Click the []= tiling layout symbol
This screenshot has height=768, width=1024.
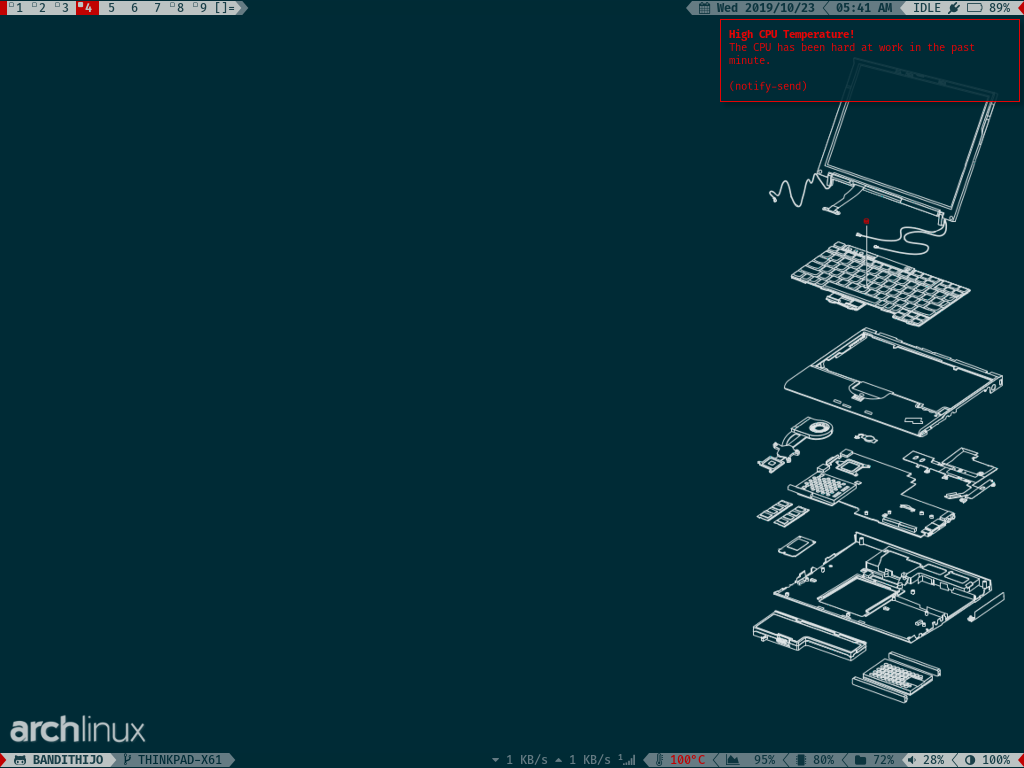225,8
